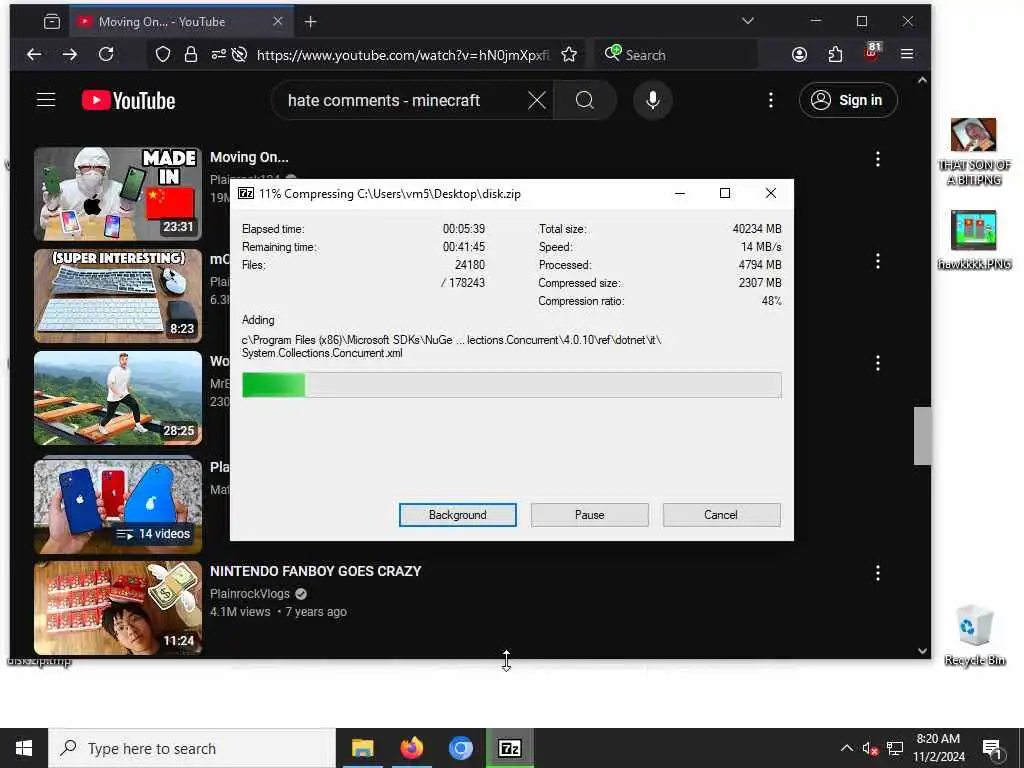
Task: Open the tracking protection shield icon
Action: [x=163, y=55]
